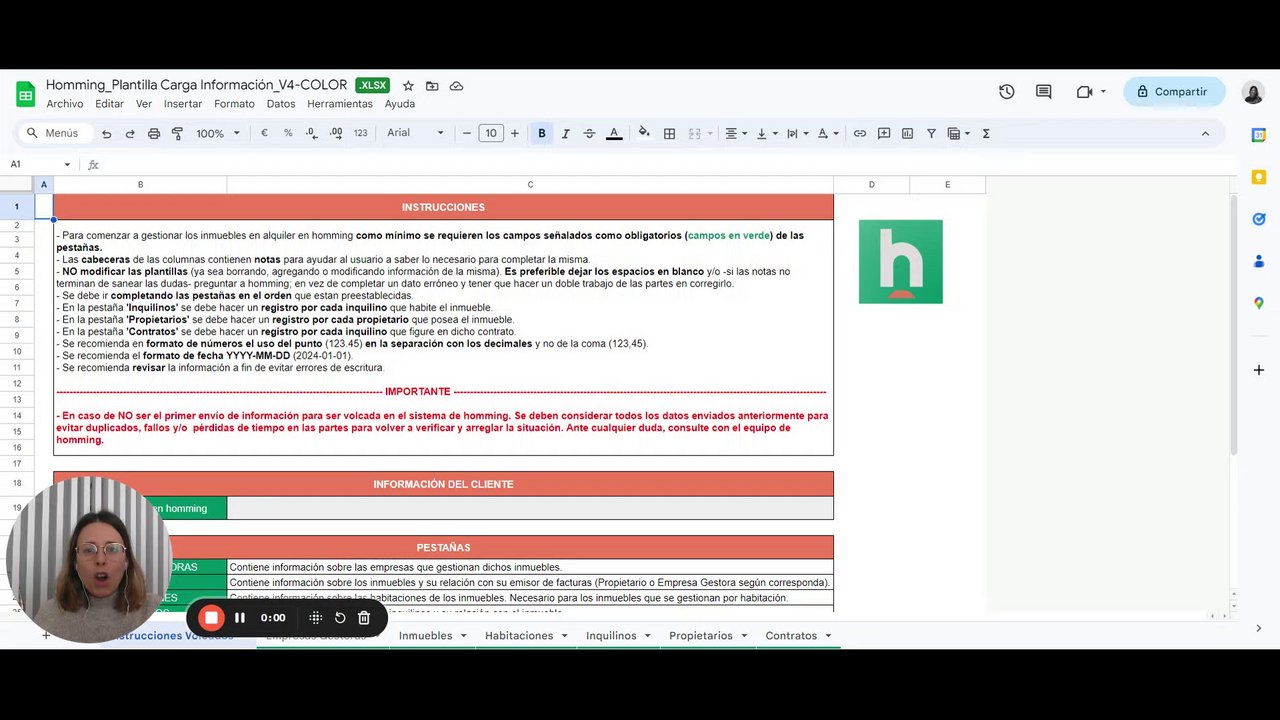This screenshot has width=1280, height=720.
Task: Switch to the Inmuebles sheet tab
Action: click(x=426, y=635)
